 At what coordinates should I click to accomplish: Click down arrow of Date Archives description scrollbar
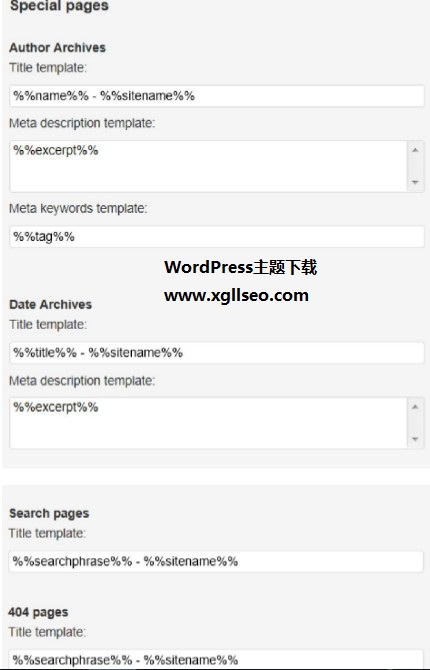click(x=415, y=439)
